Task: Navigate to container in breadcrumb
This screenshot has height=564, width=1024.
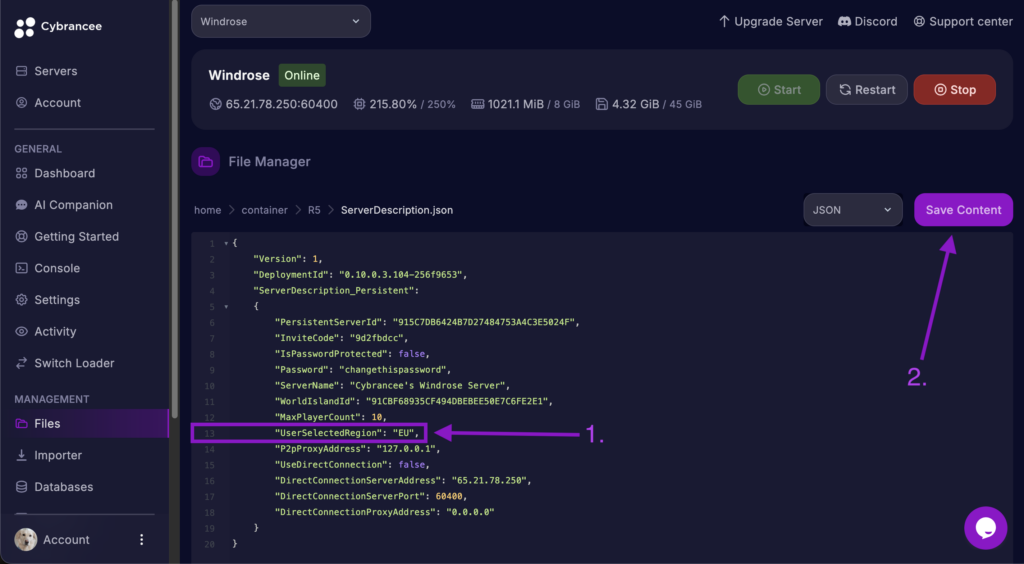Action: 264,210
